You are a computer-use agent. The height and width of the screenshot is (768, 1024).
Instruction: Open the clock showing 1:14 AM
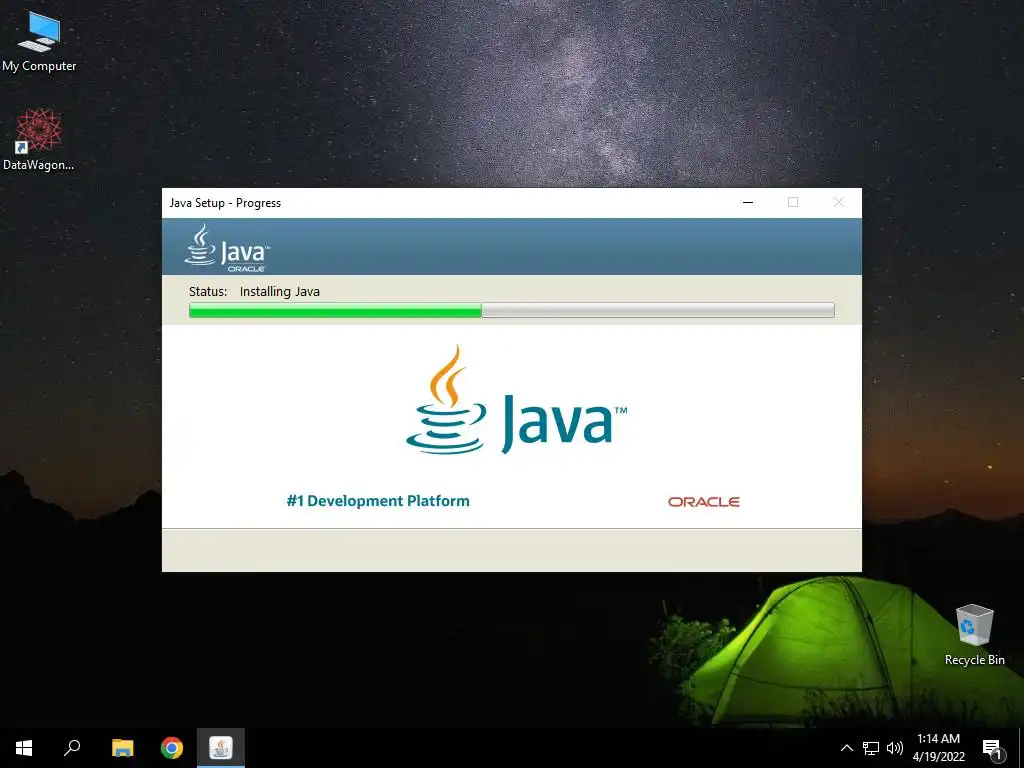click(x=938, y=739)
